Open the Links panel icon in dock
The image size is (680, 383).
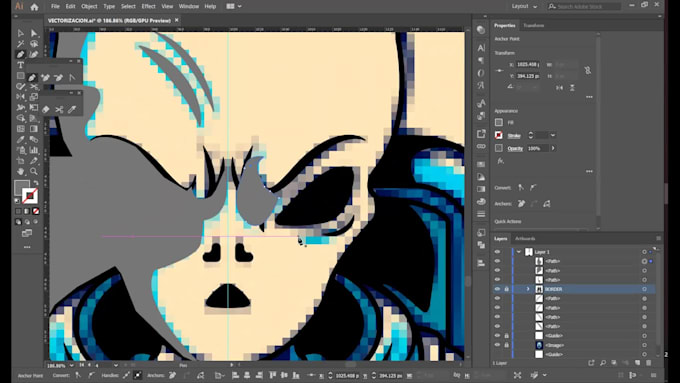481,147
